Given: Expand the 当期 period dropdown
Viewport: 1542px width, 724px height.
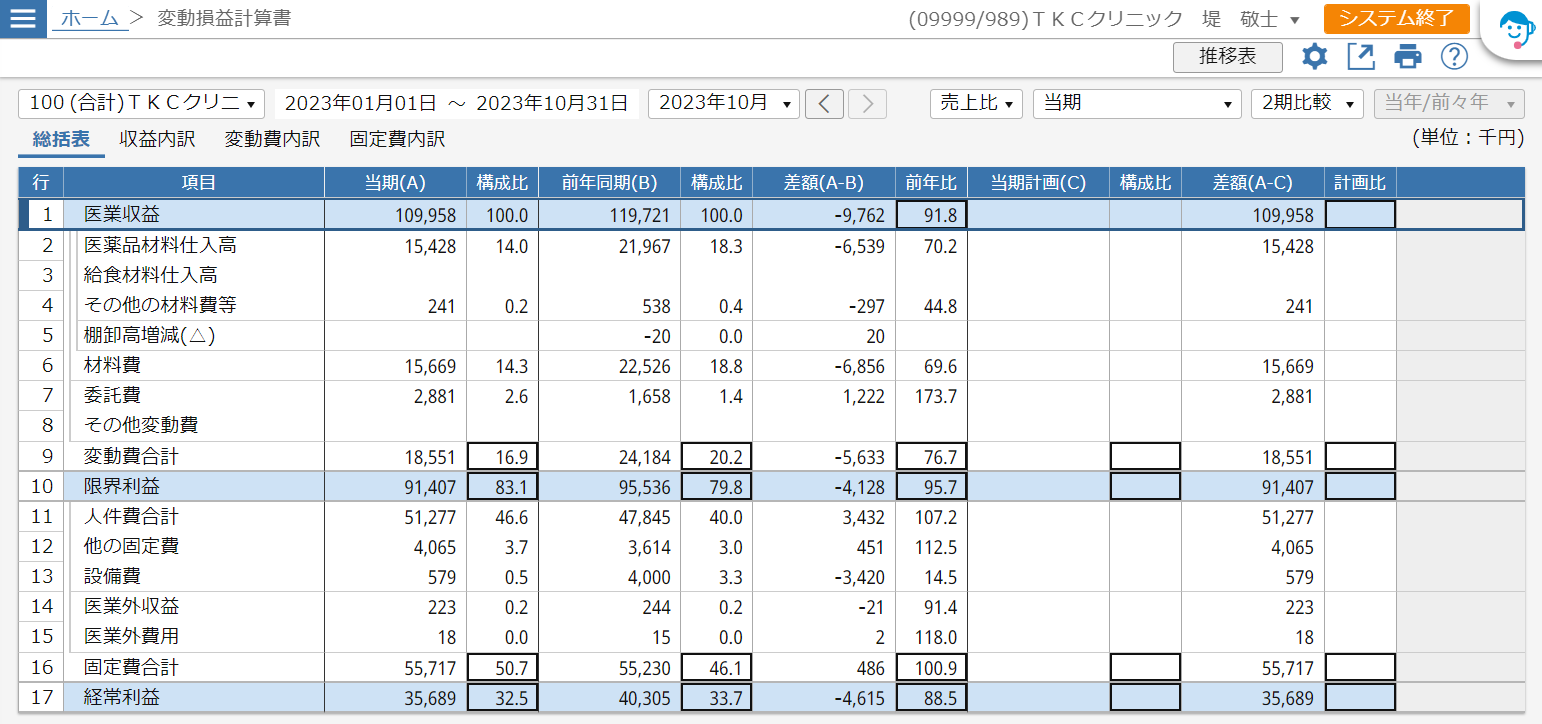Looking at the screenshot, I should tap(1138, 103).
